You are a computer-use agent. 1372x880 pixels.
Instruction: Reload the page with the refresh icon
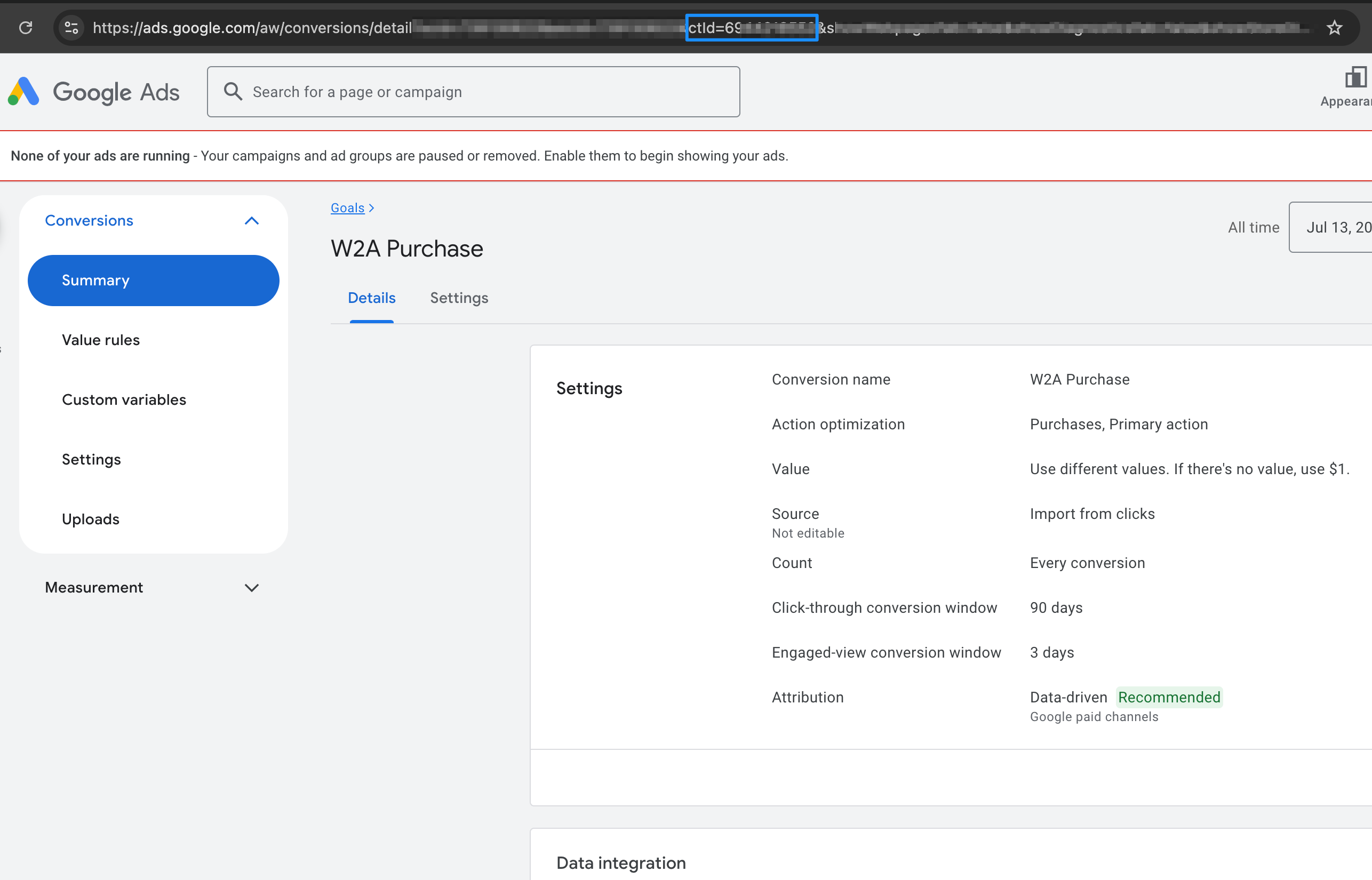26,27
